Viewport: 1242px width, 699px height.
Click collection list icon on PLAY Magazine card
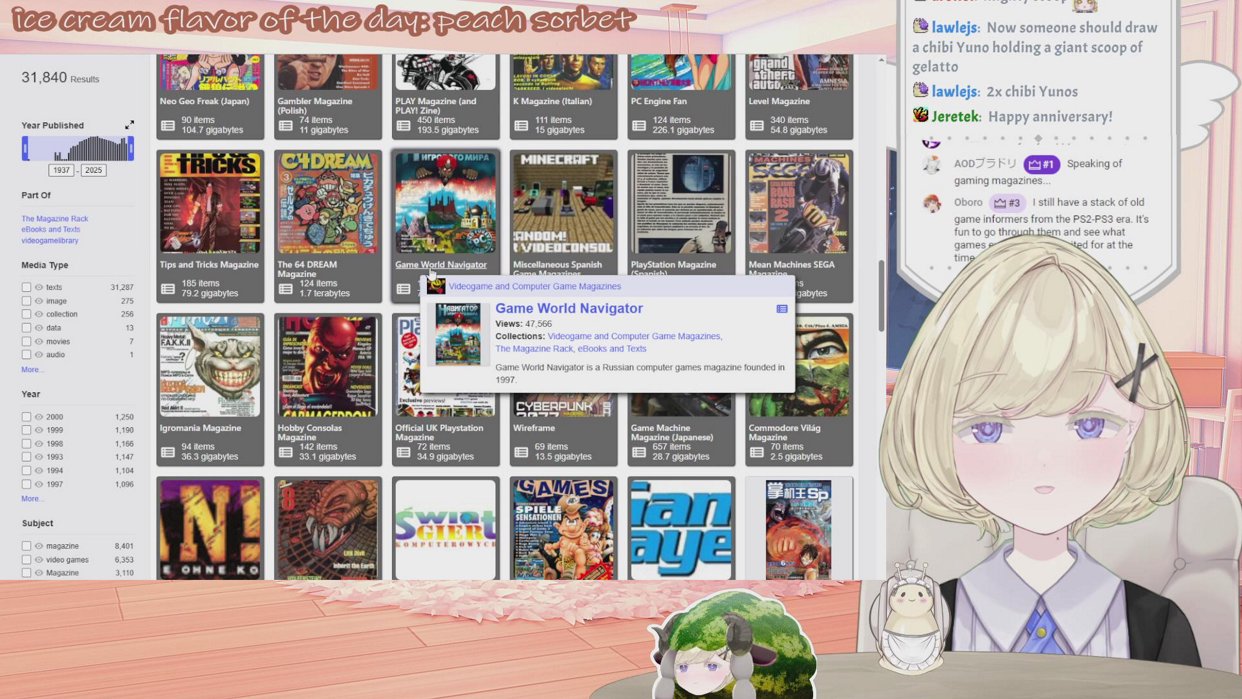click(404, 125)
